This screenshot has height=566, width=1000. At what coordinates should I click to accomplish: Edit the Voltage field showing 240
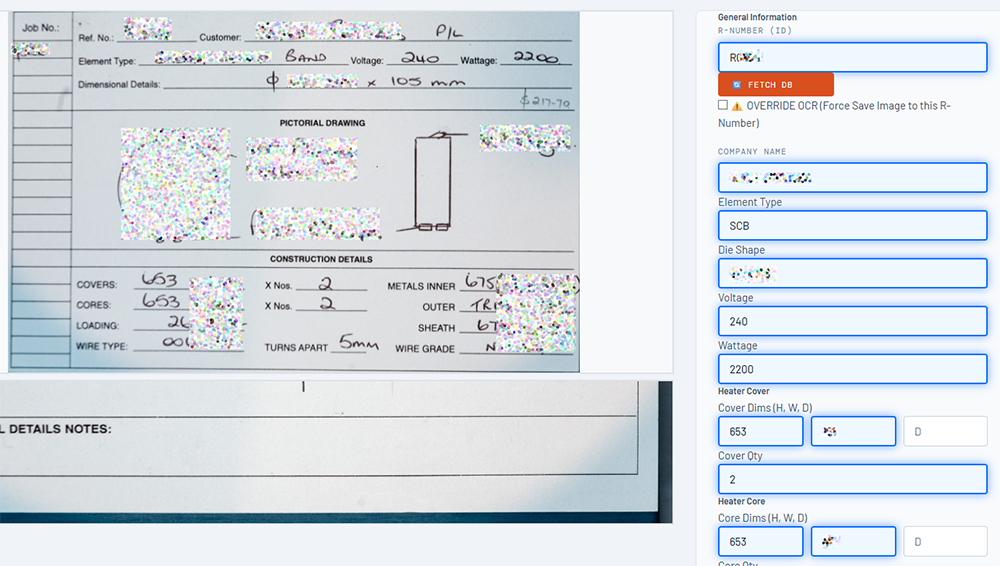click(853, 321)
